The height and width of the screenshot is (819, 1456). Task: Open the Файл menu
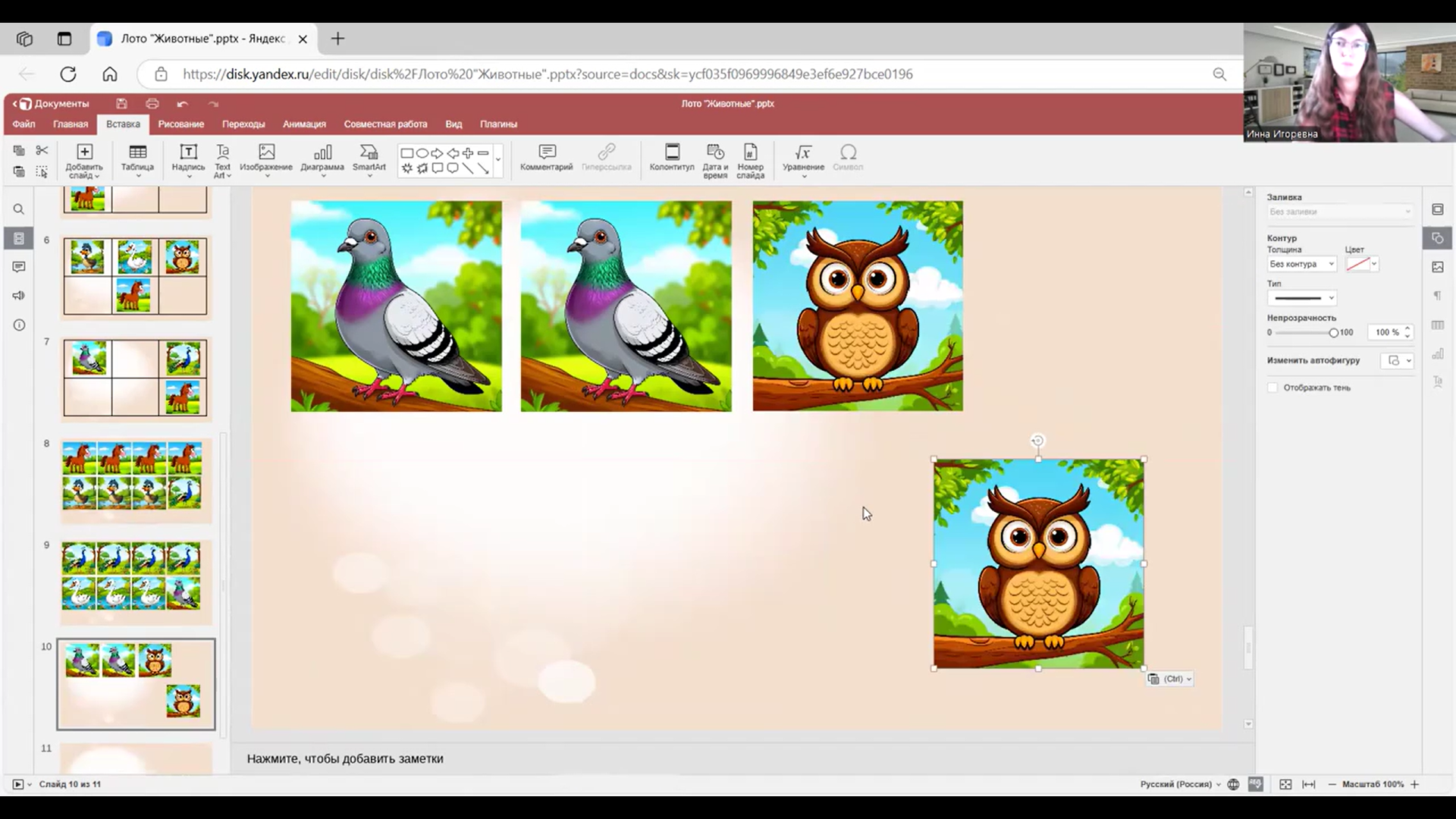[24, 124]
